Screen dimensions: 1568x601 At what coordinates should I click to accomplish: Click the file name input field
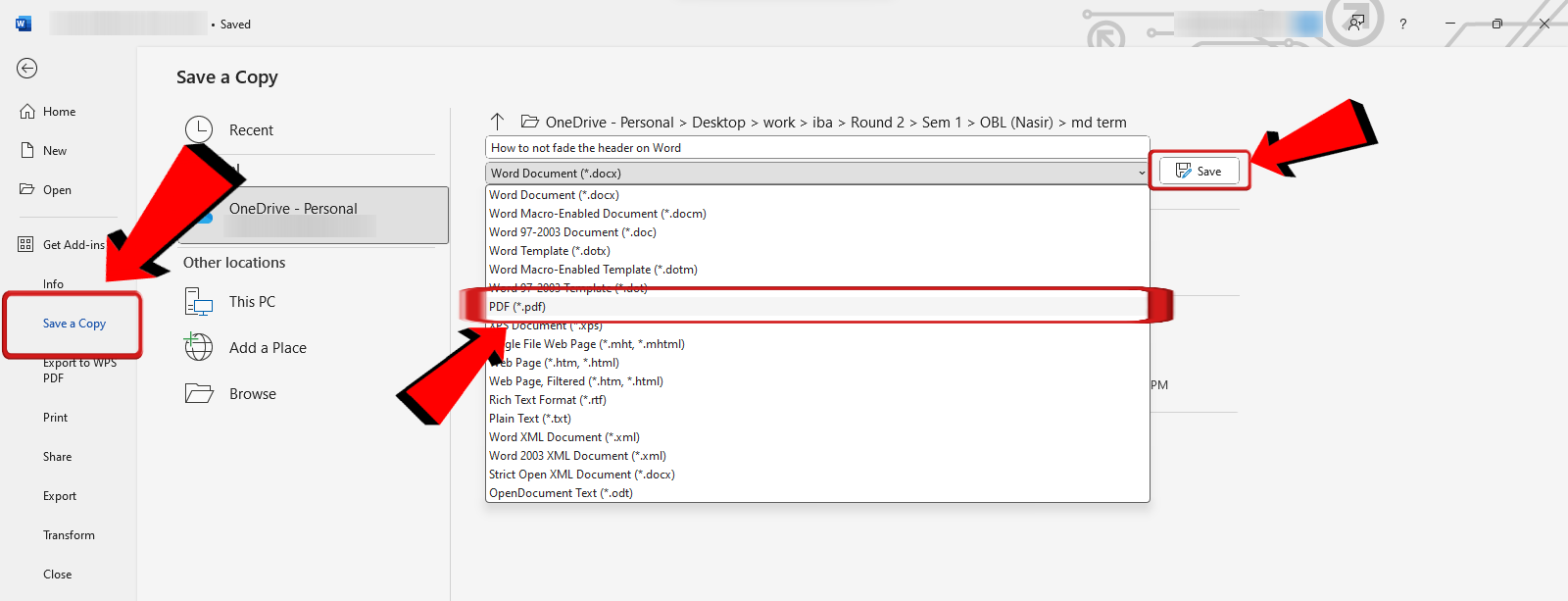tap(817, 148)
